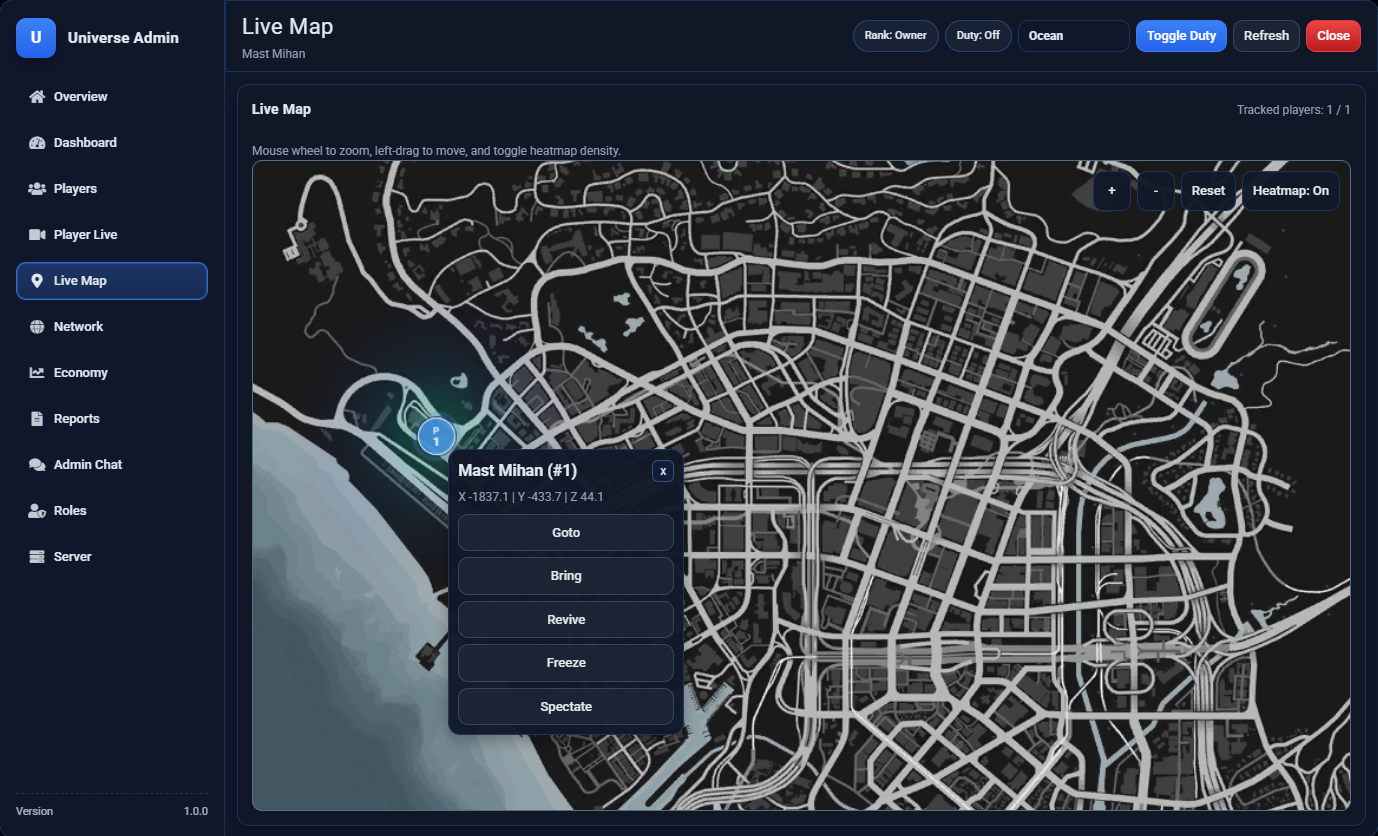Click the Admin Chat bubbles icon
The image size is (1378, 836).
37,465
